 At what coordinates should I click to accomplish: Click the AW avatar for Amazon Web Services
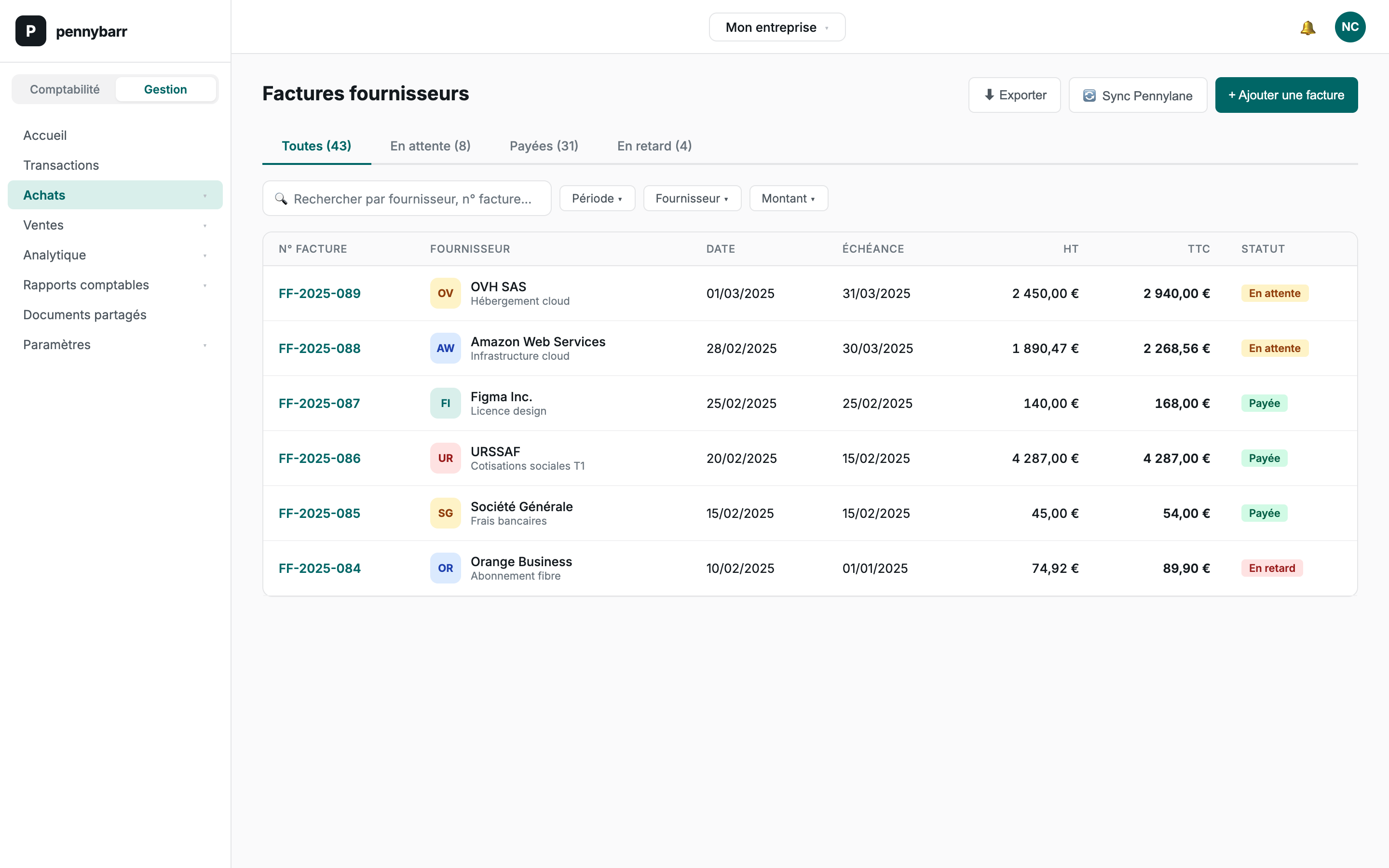[x=446, y=349]
